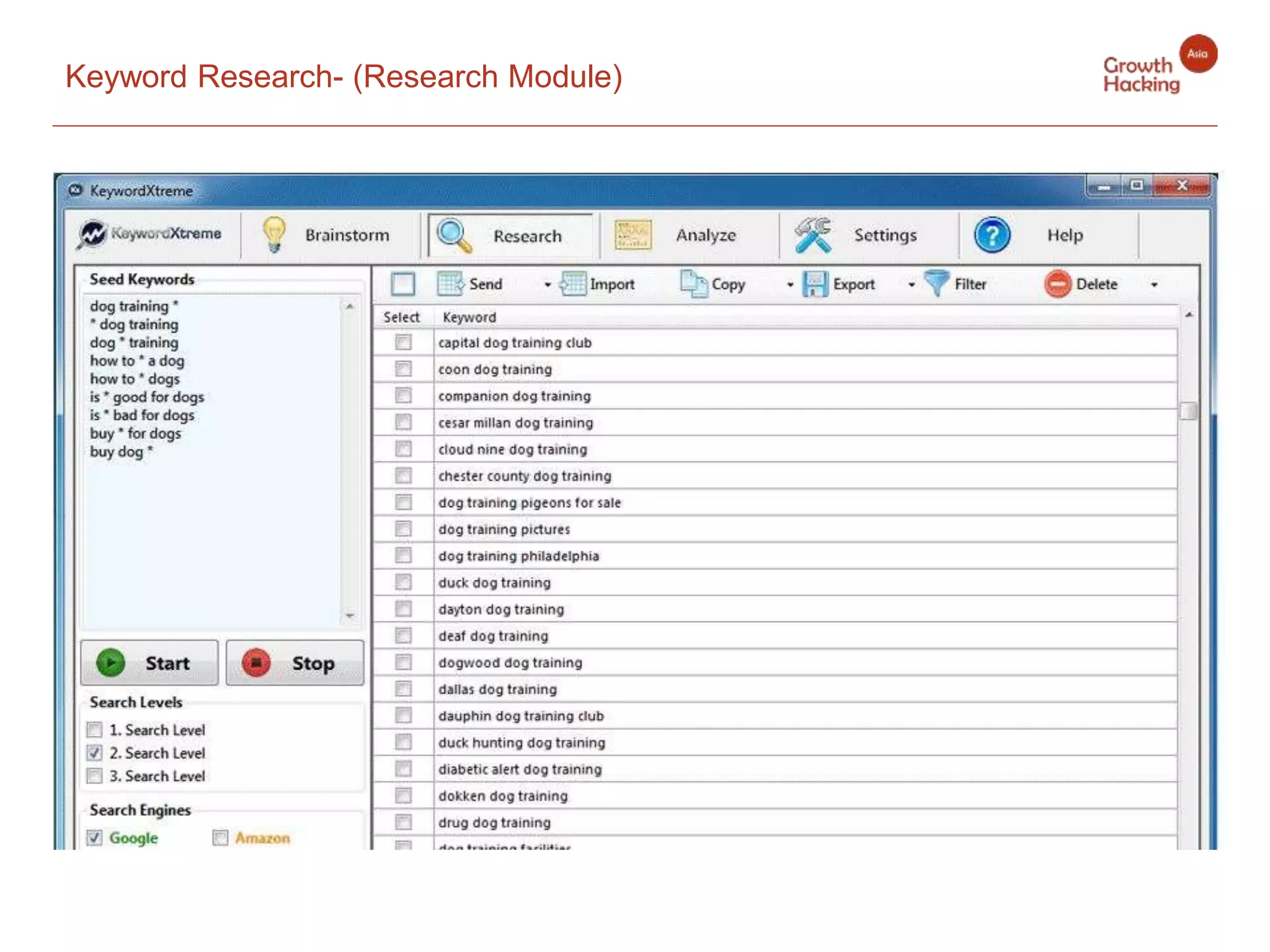Viewport: 1270px width, 952px height.
Task: Click the results list scrollbar thumb
Action: [1188, 410]
